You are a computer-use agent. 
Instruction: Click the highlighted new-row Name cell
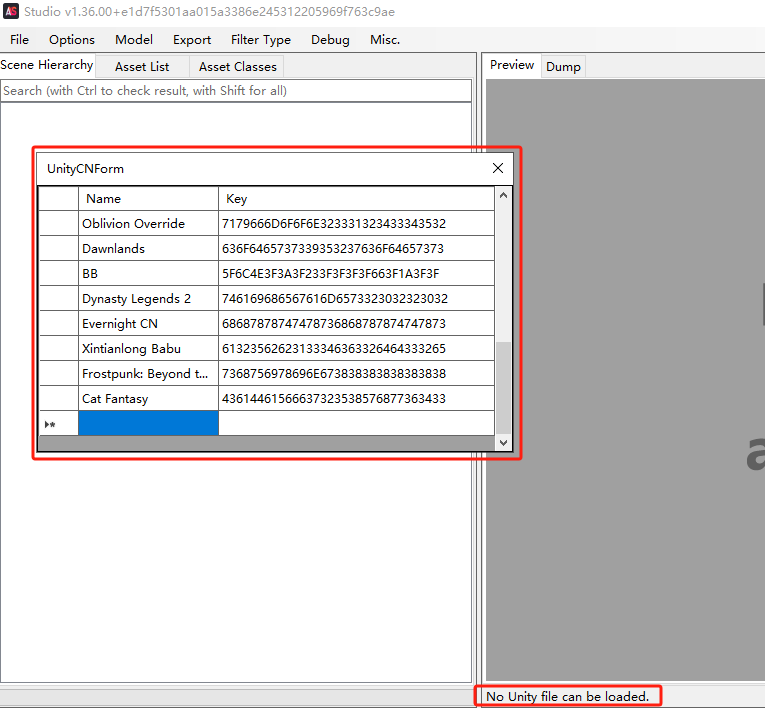[x=148, y=423]
